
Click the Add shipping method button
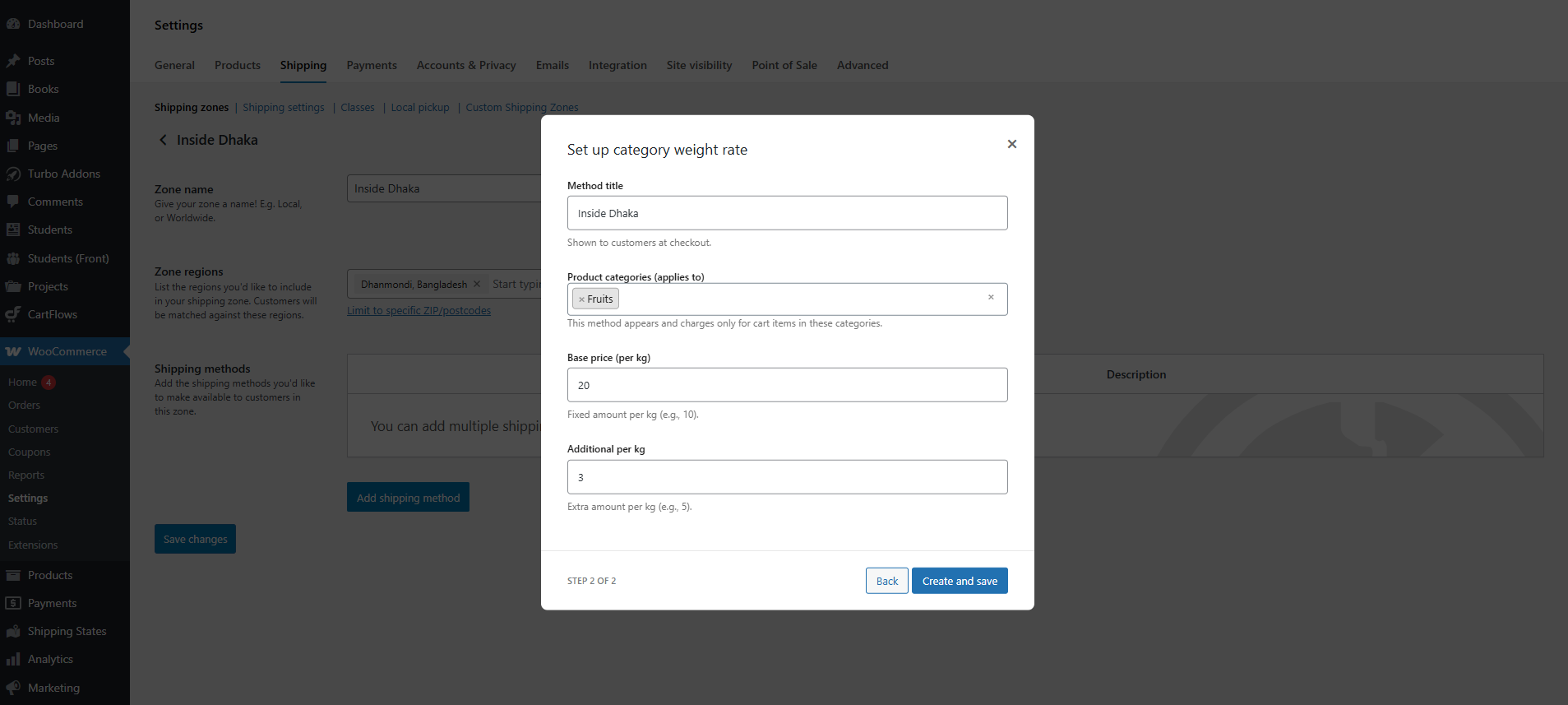408,497
